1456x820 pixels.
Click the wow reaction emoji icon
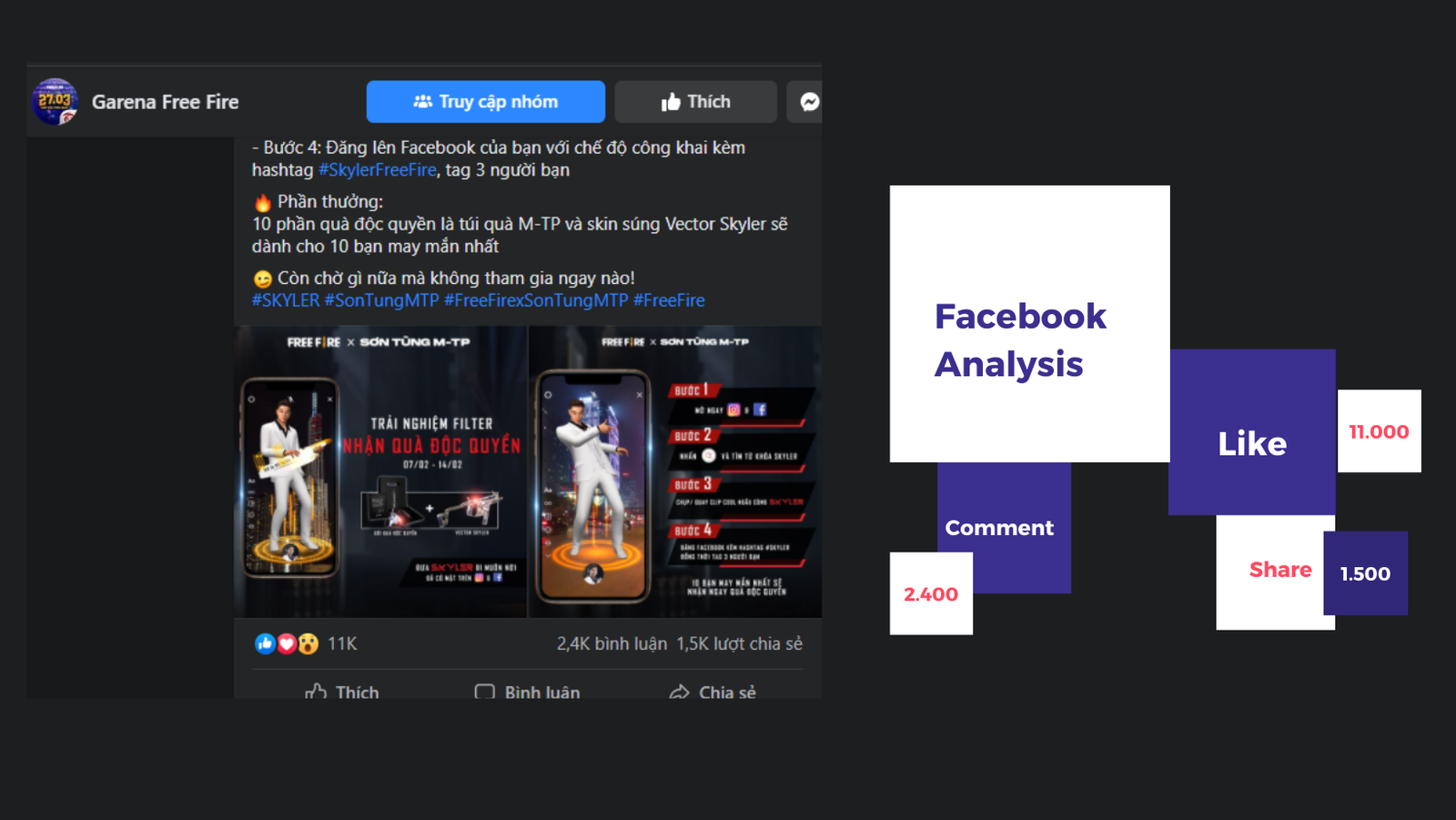(308, 643)
